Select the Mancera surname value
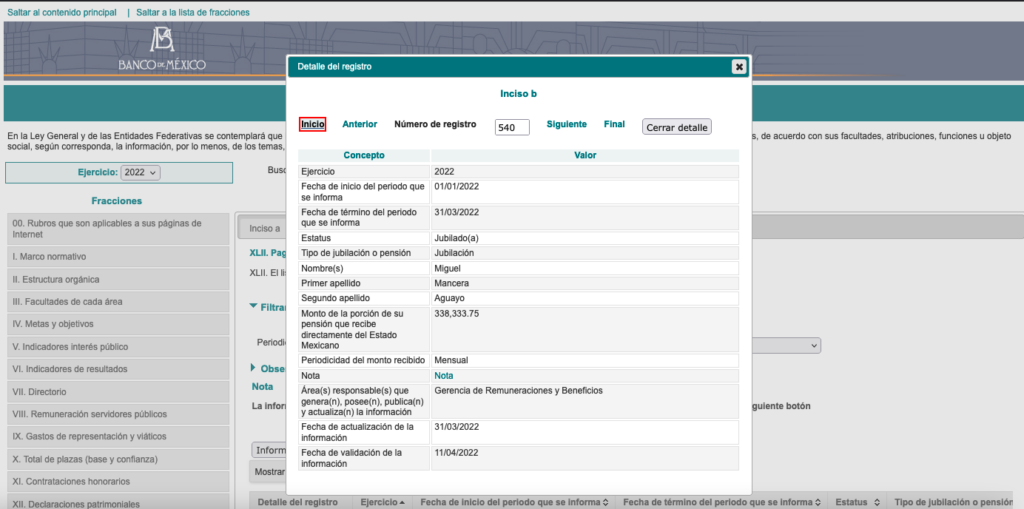Viewport: 1024px width, 509px height. (x=452, y=283)
